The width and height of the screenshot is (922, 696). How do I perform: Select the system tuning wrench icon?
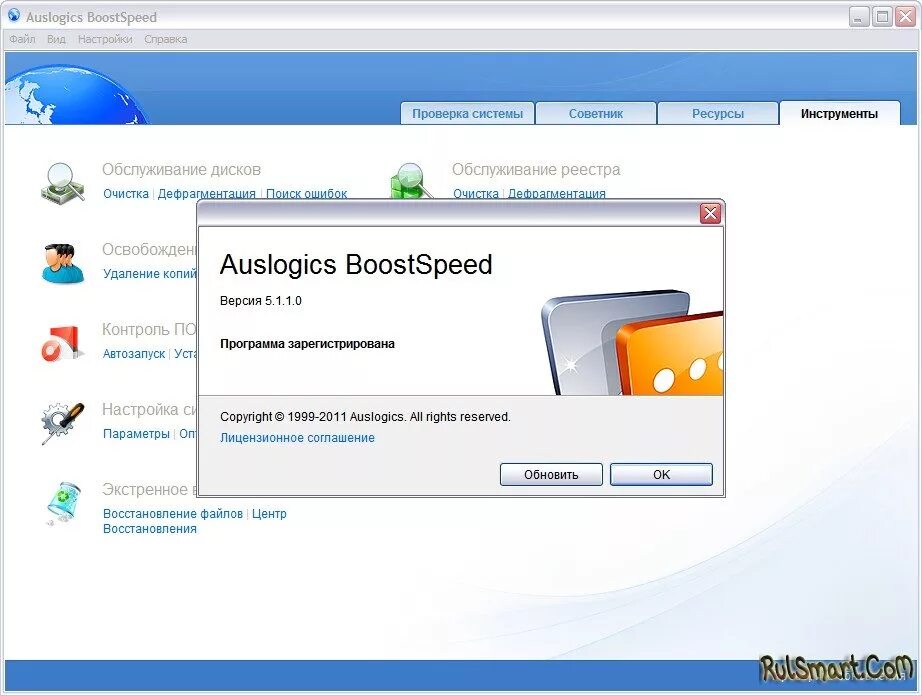pos(62,422)
